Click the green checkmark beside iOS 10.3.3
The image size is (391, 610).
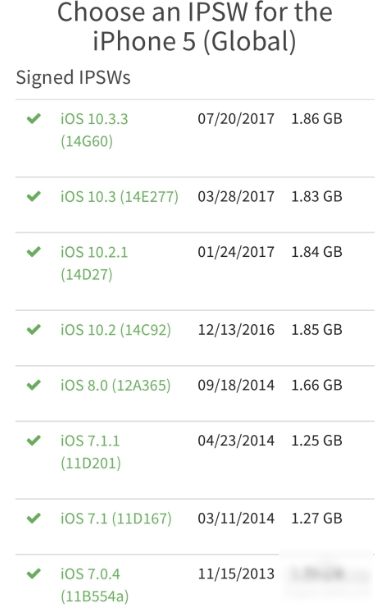(x=34, y=118)
